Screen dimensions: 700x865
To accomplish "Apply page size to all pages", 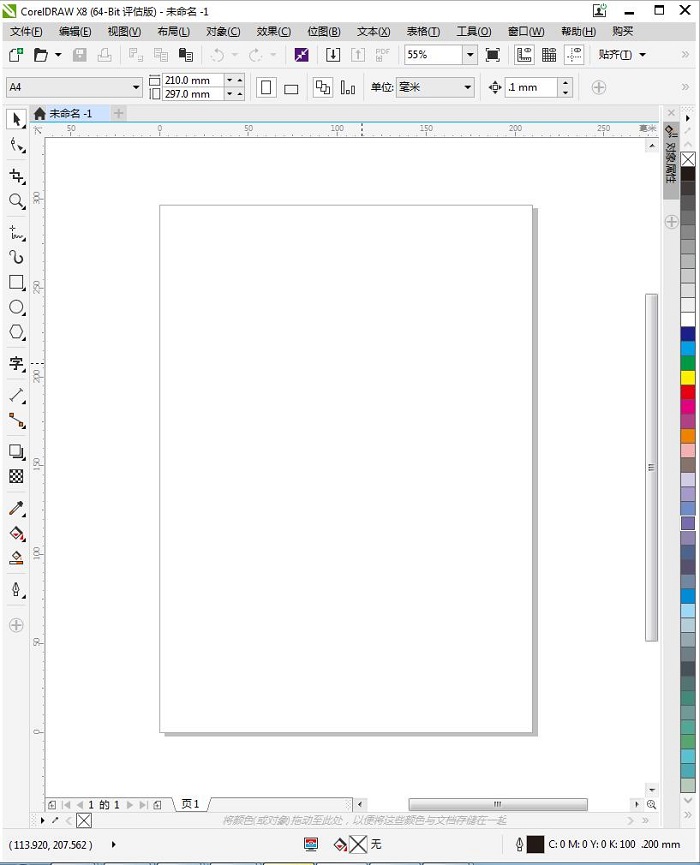I will pyautogui.click(x=323, y=87).
